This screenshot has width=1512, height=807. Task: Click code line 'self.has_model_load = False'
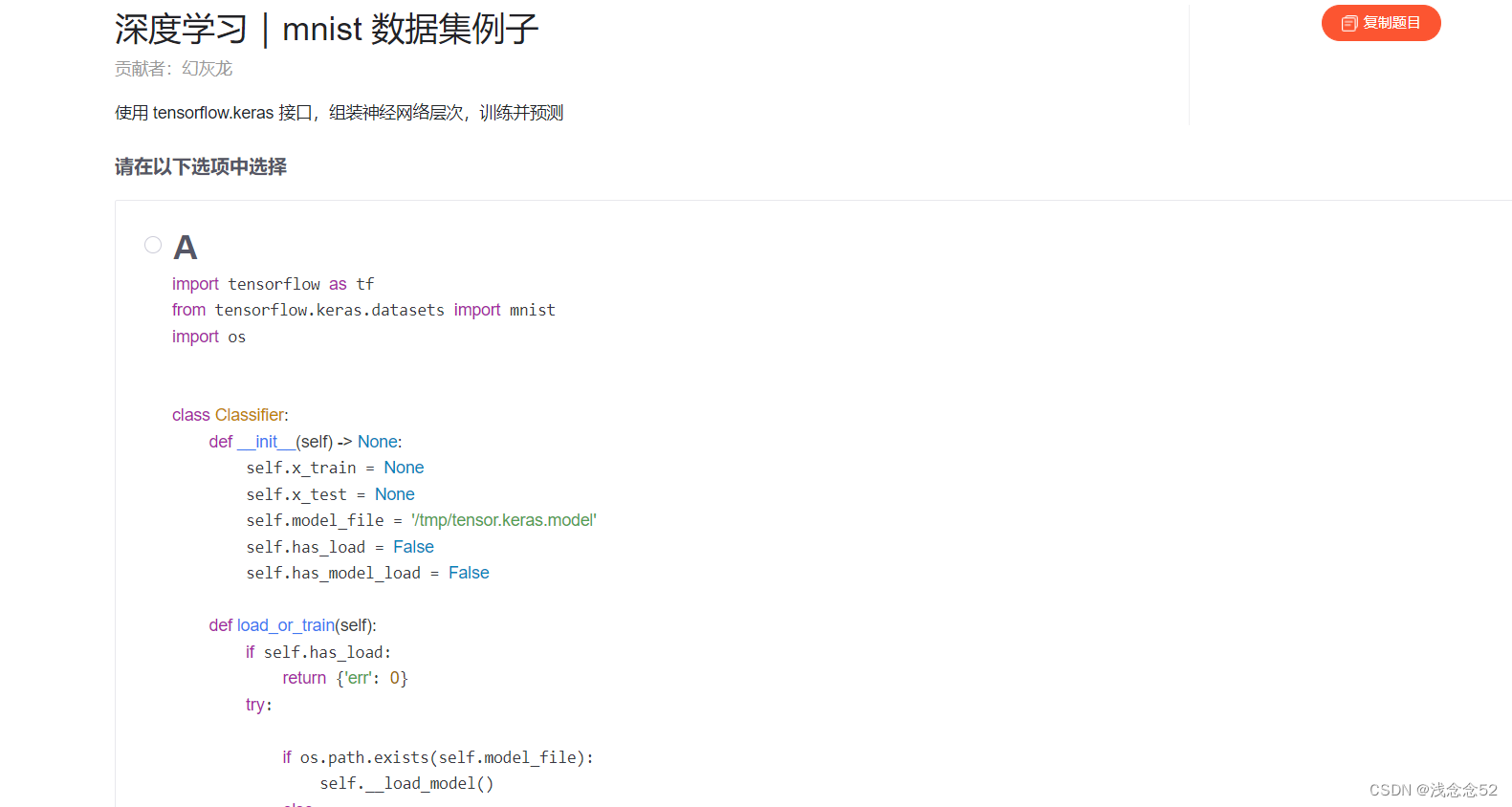pyautogui.click(x=367, y=573)
